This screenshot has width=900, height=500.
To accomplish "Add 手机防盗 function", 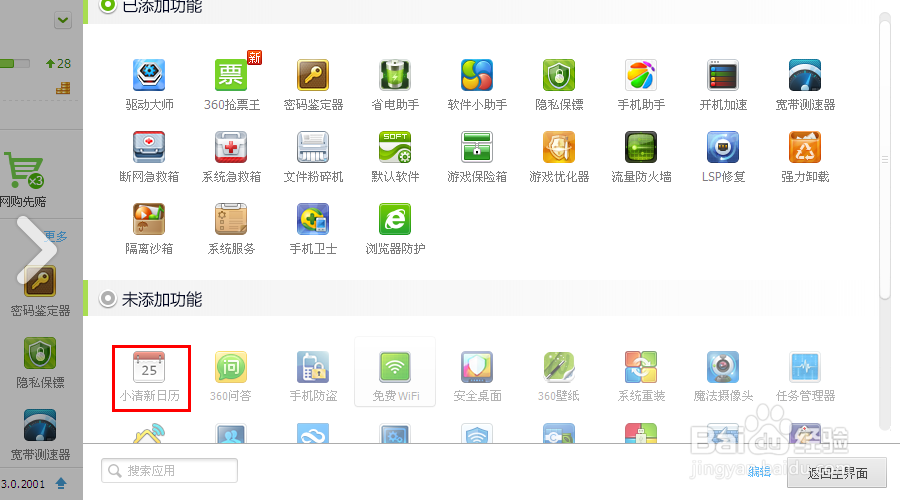I will 313,377.
